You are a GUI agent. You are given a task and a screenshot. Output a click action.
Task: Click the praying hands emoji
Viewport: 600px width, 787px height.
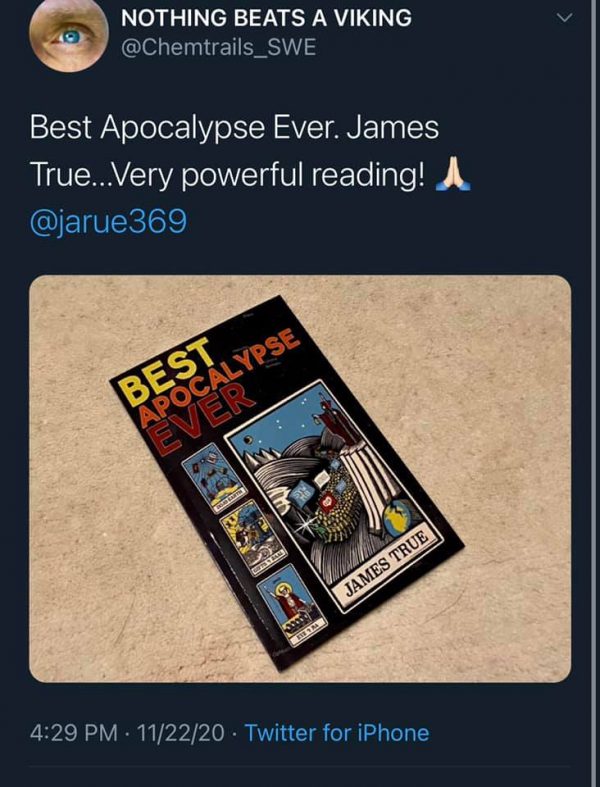click(453, 174)
